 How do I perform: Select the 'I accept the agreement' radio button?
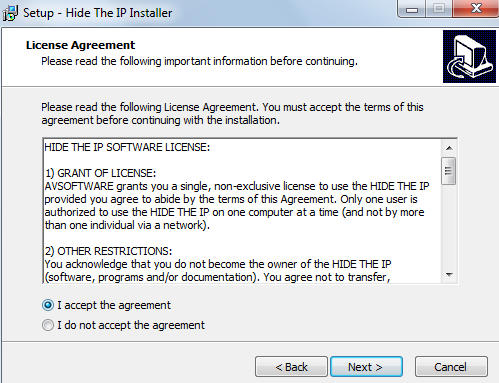click(x=48, y=305)
